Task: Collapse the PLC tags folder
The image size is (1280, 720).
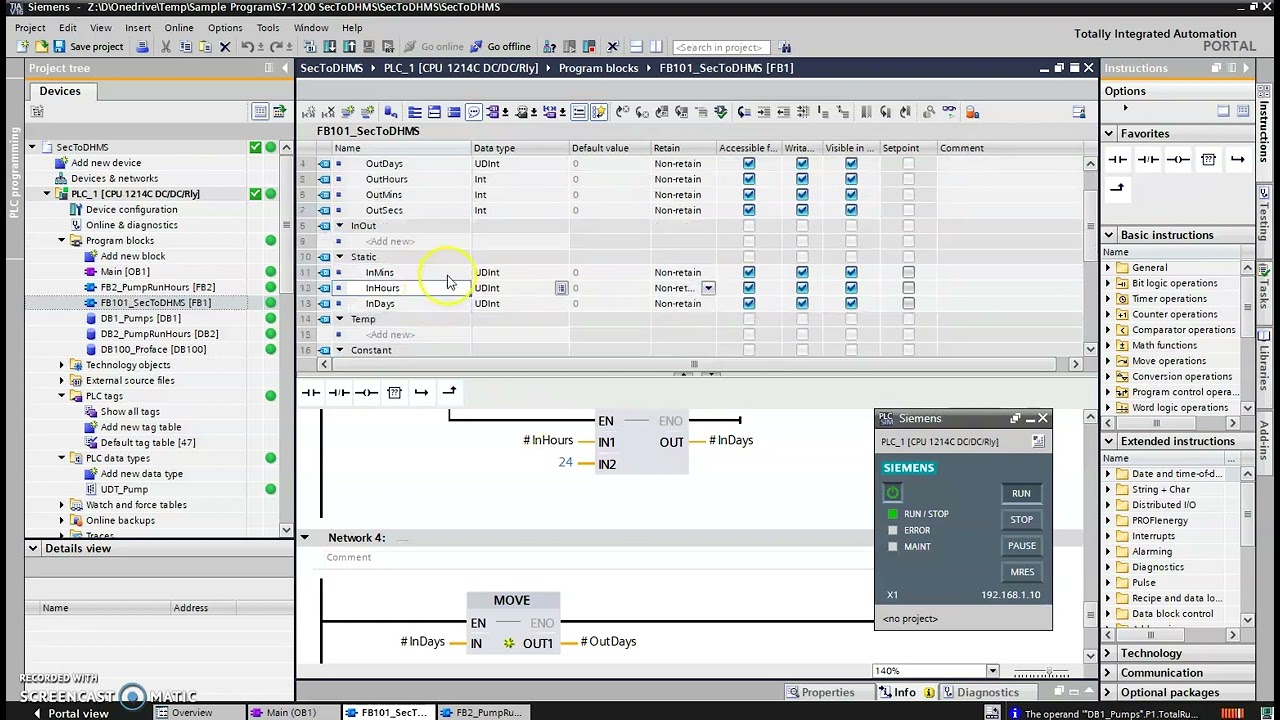Action: (x=62, y=396)
